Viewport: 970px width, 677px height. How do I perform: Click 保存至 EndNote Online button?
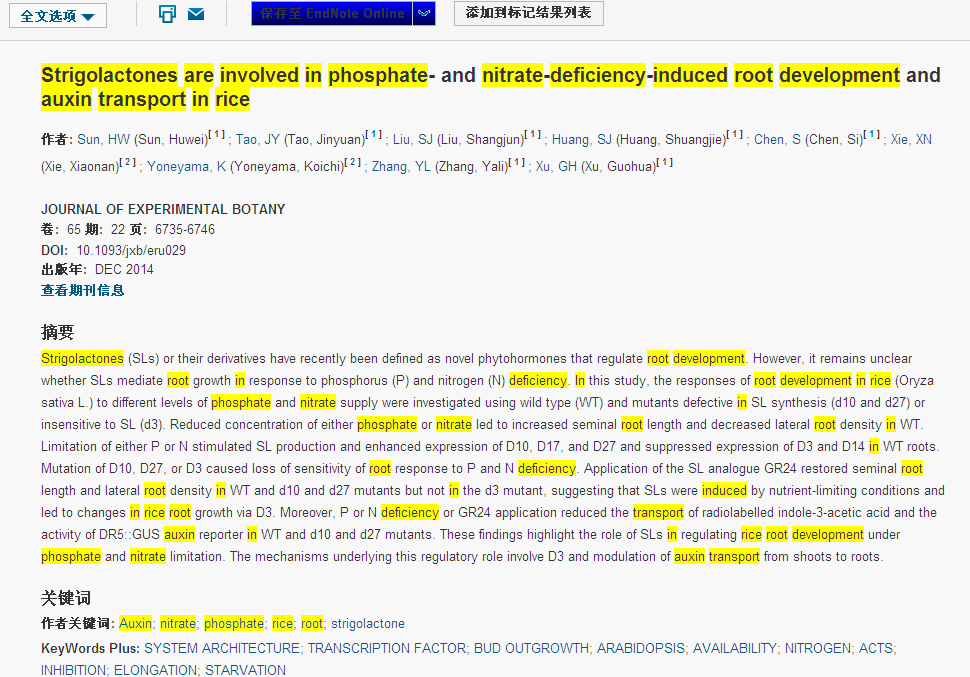[x=332, y=14]
